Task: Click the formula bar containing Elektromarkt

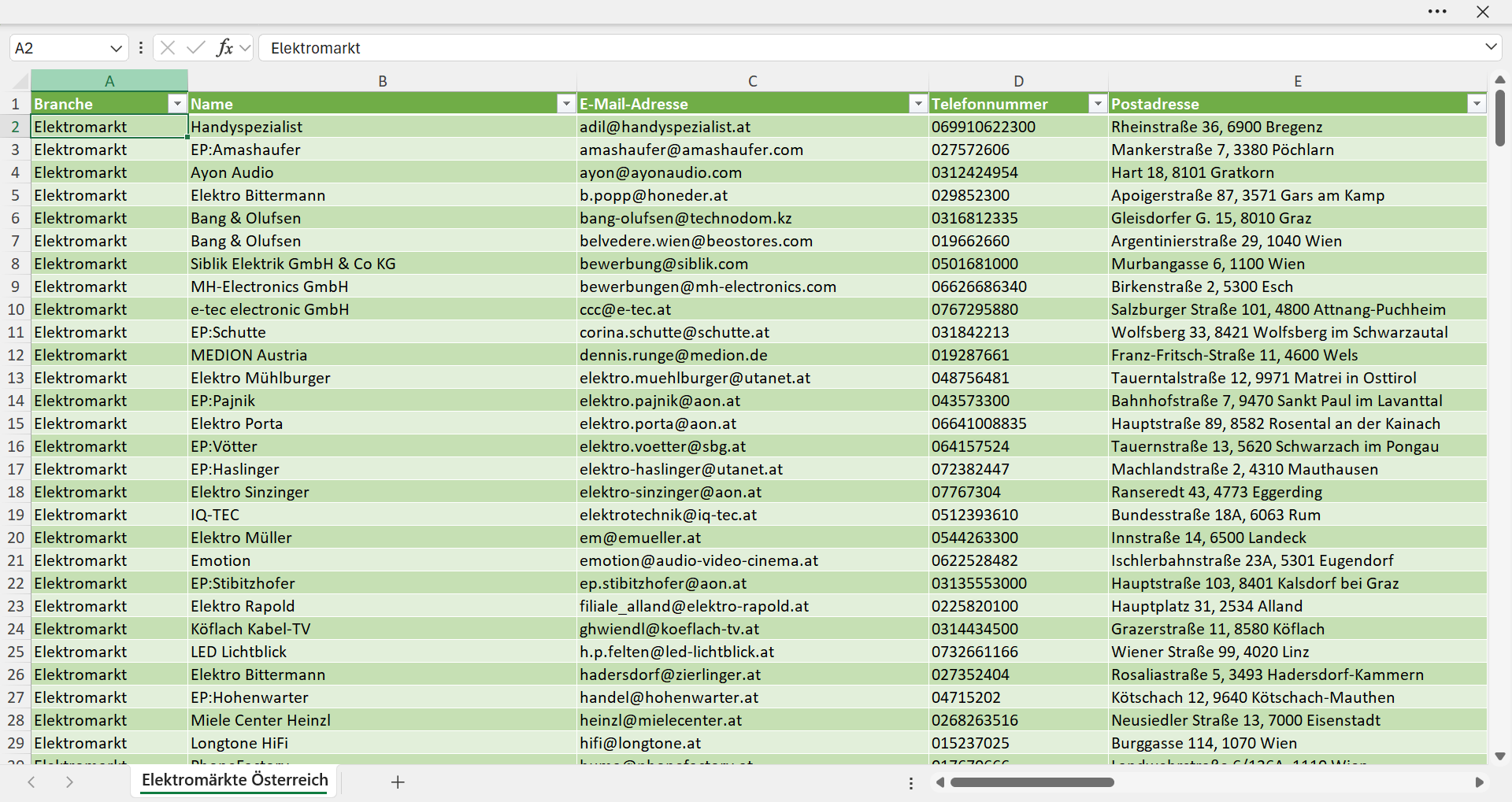Action: [870, 48]
